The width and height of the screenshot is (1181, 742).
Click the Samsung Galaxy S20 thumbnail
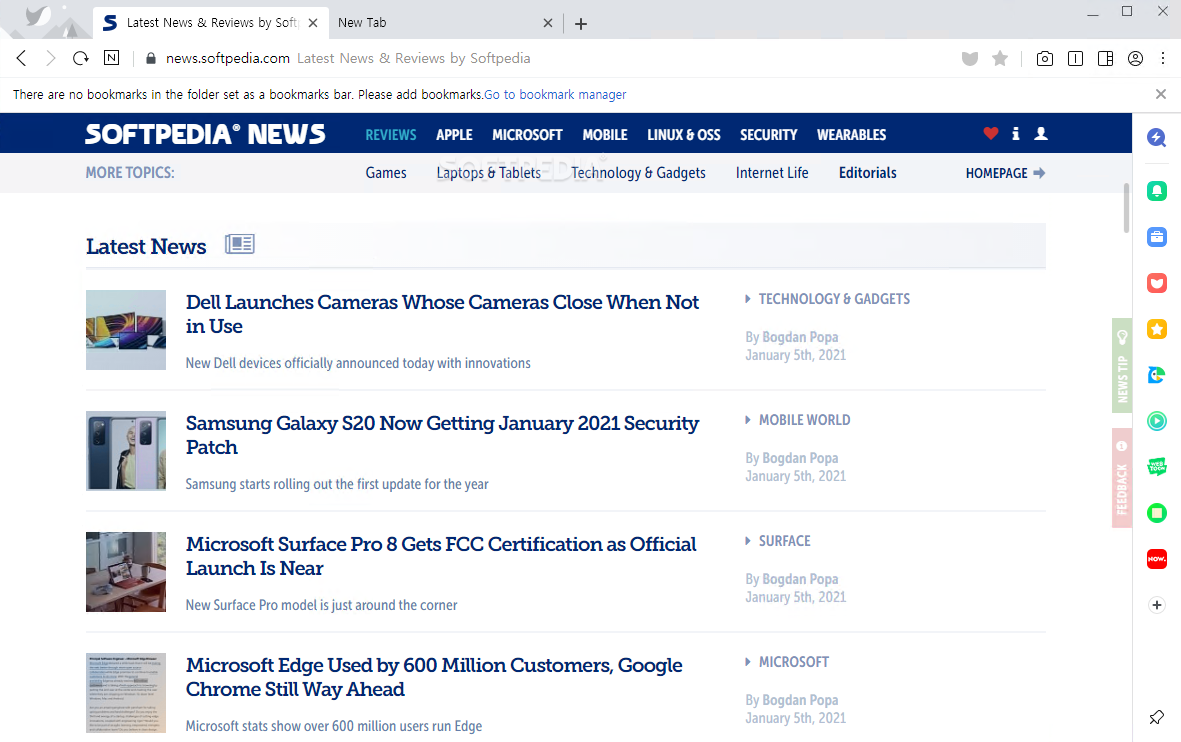(x=126, y=450)
